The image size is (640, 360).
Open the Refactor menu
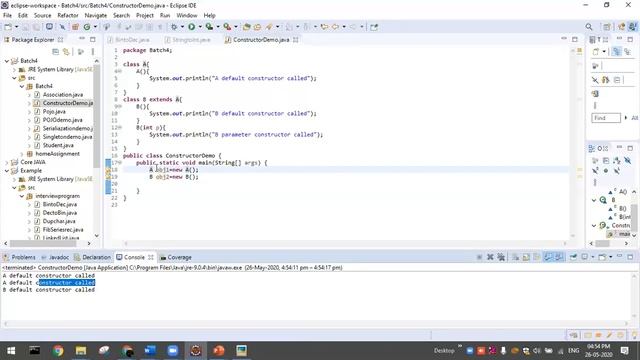tap(68, 16)
